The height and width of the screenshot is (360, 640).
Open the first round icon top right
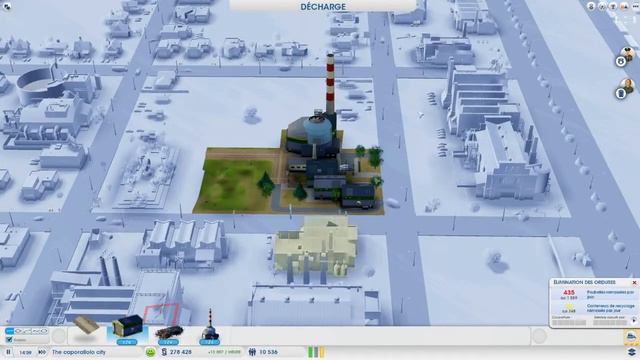coord(591,6)
